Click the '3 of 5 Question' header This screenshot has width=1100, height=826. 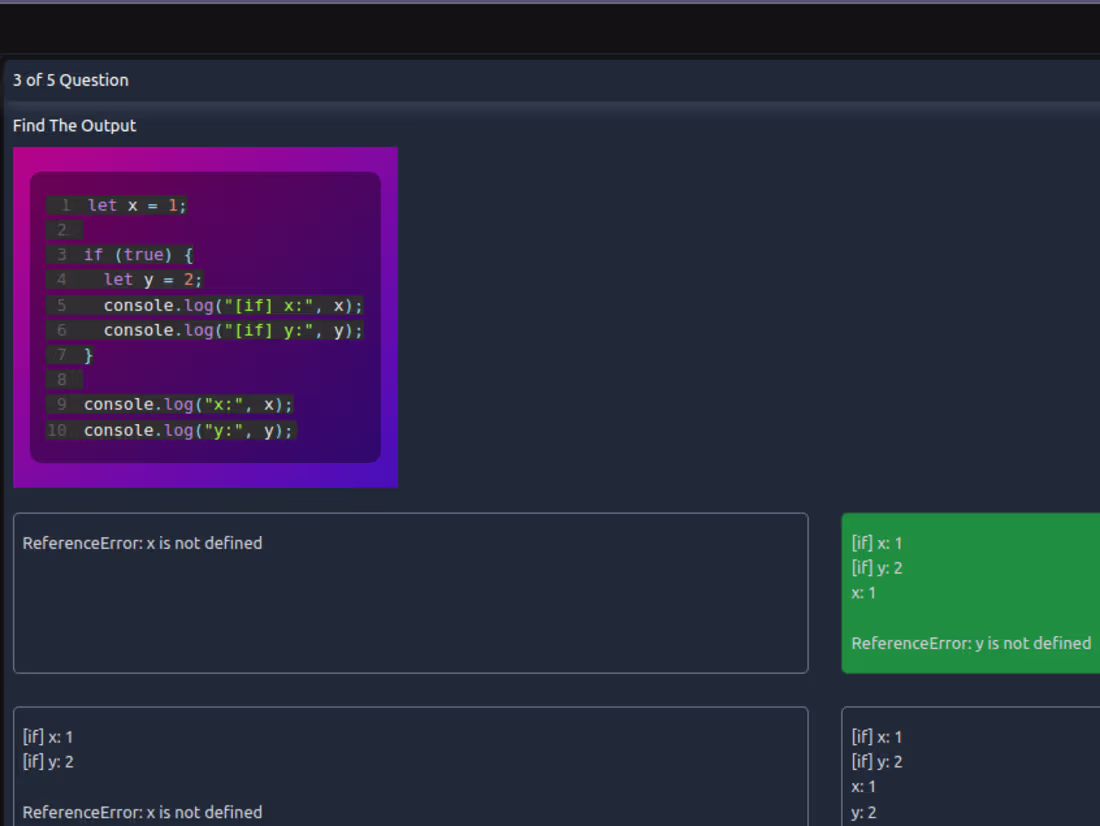click(71, 80)
